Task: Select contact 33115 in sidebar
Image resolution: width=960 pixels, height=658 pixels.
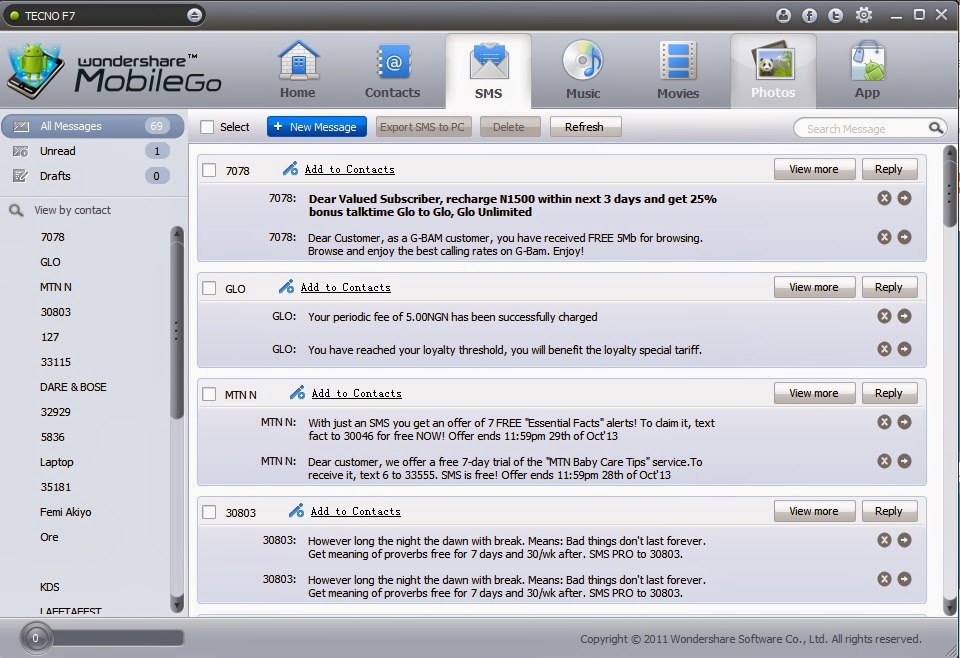Action: (56, 362)
